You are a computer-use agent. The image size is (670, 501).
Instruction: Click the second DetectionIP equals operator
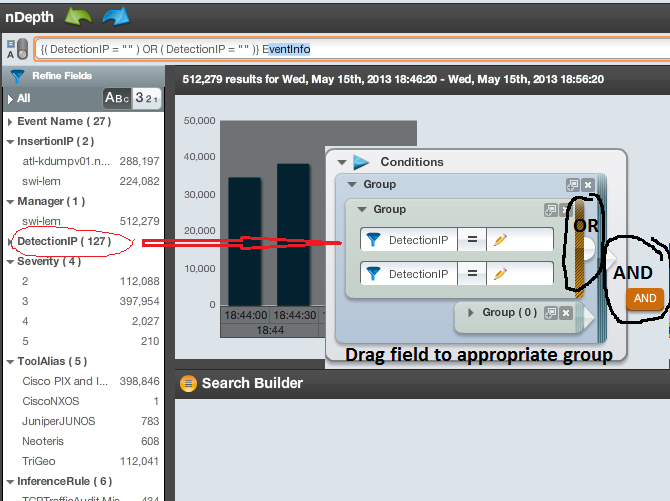click(472, 273)
